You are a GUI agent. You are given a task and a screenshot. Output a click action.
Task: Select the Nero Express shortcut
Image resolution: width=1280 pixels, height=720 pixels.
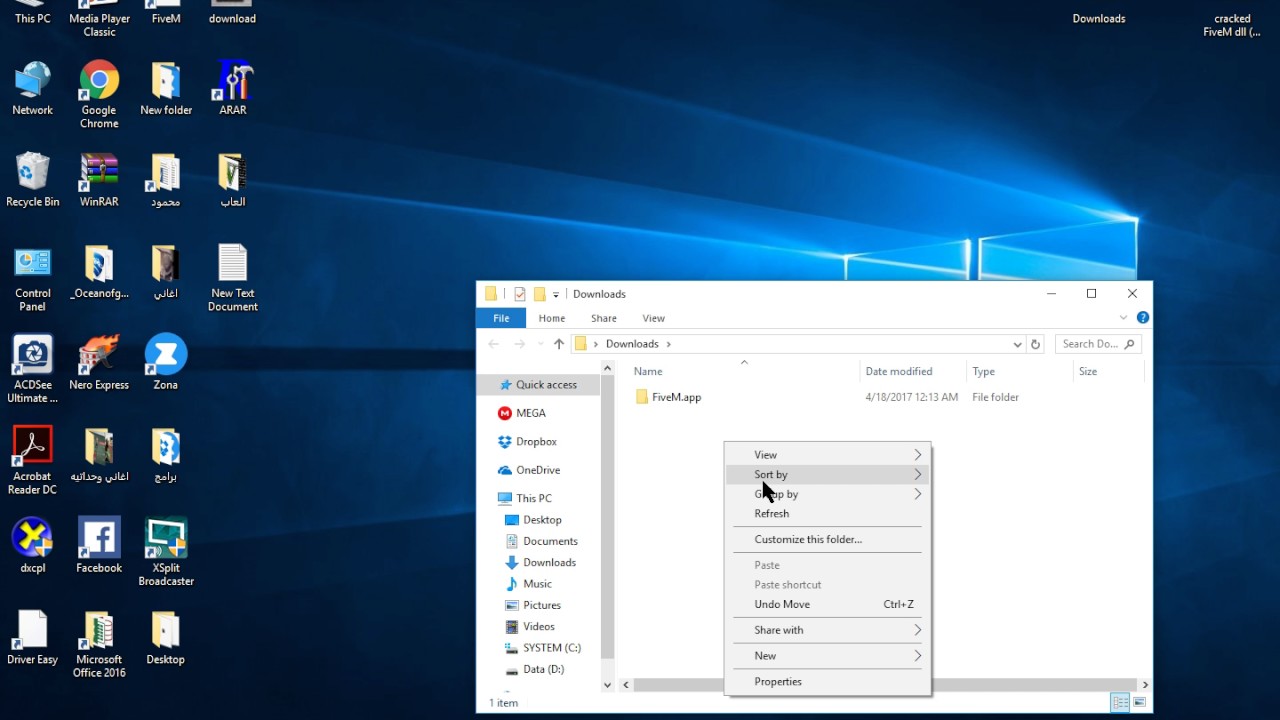99,363
